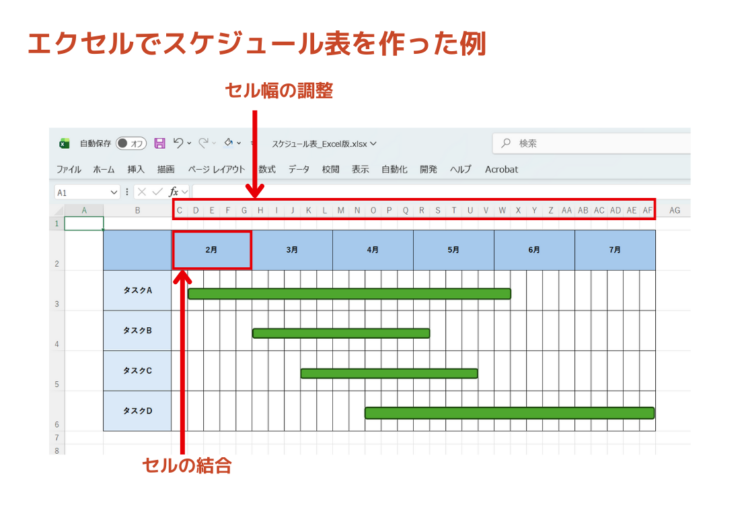
Task: Click the Select All corner triangle
Action: [59, 210]
